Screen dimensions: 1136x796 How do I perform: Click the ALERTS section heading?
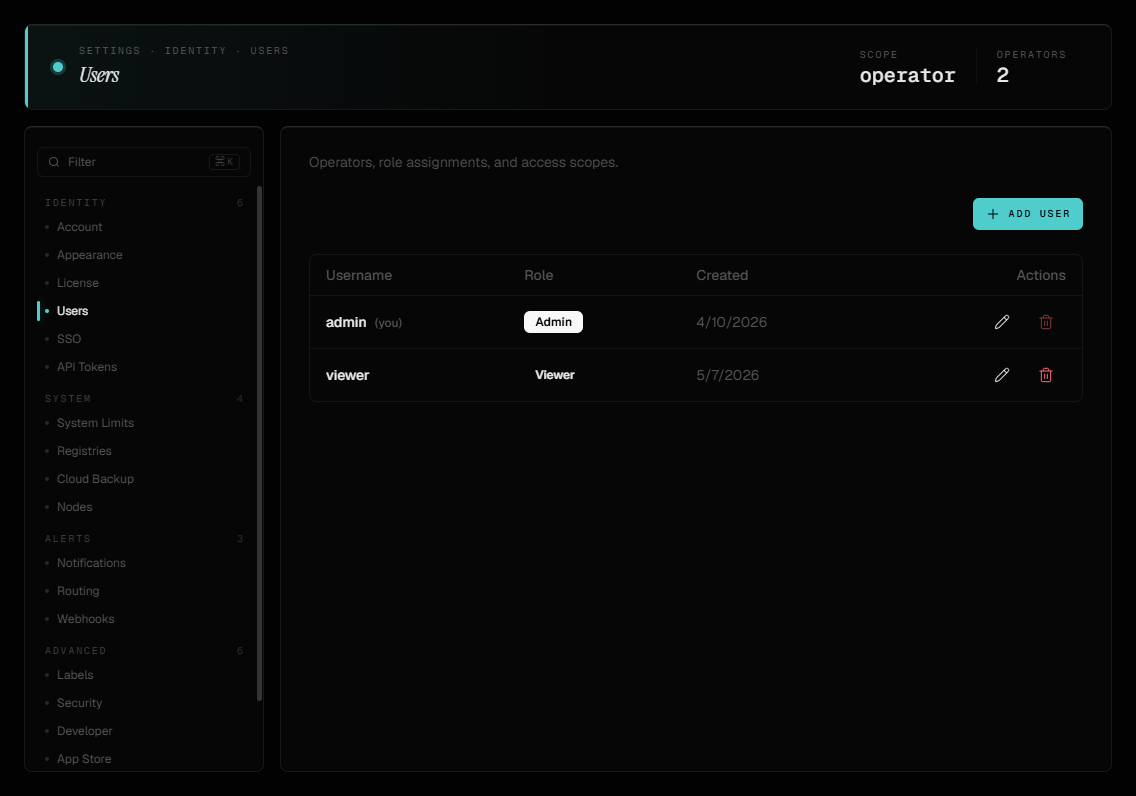(68, 539)
